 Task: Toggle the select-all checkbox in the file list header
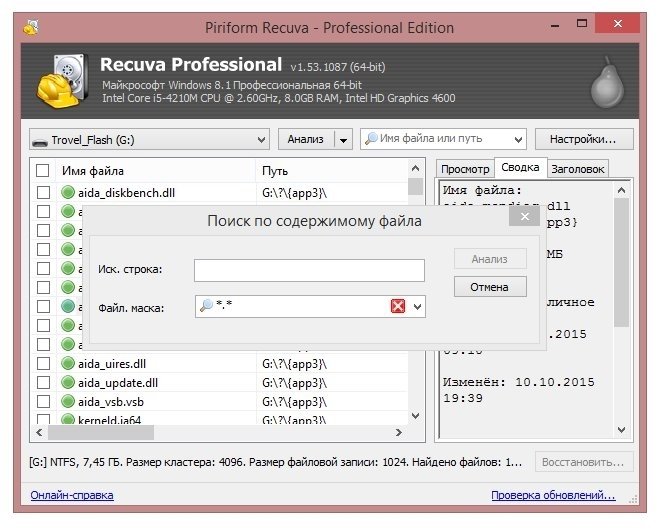click(42, 171)
